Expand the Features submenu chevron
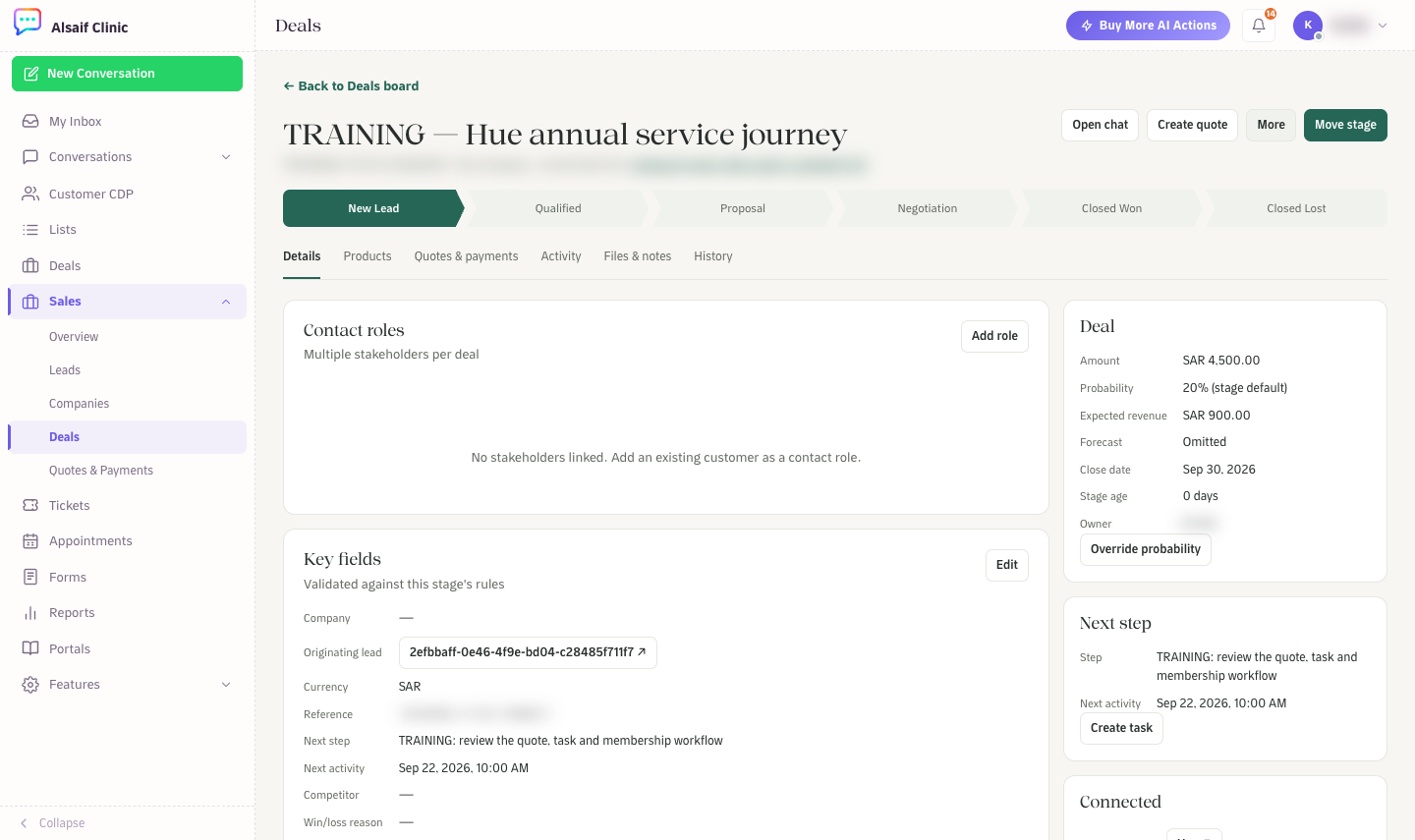The width and height of the screenshot is (1415, 840). (226, 685)
